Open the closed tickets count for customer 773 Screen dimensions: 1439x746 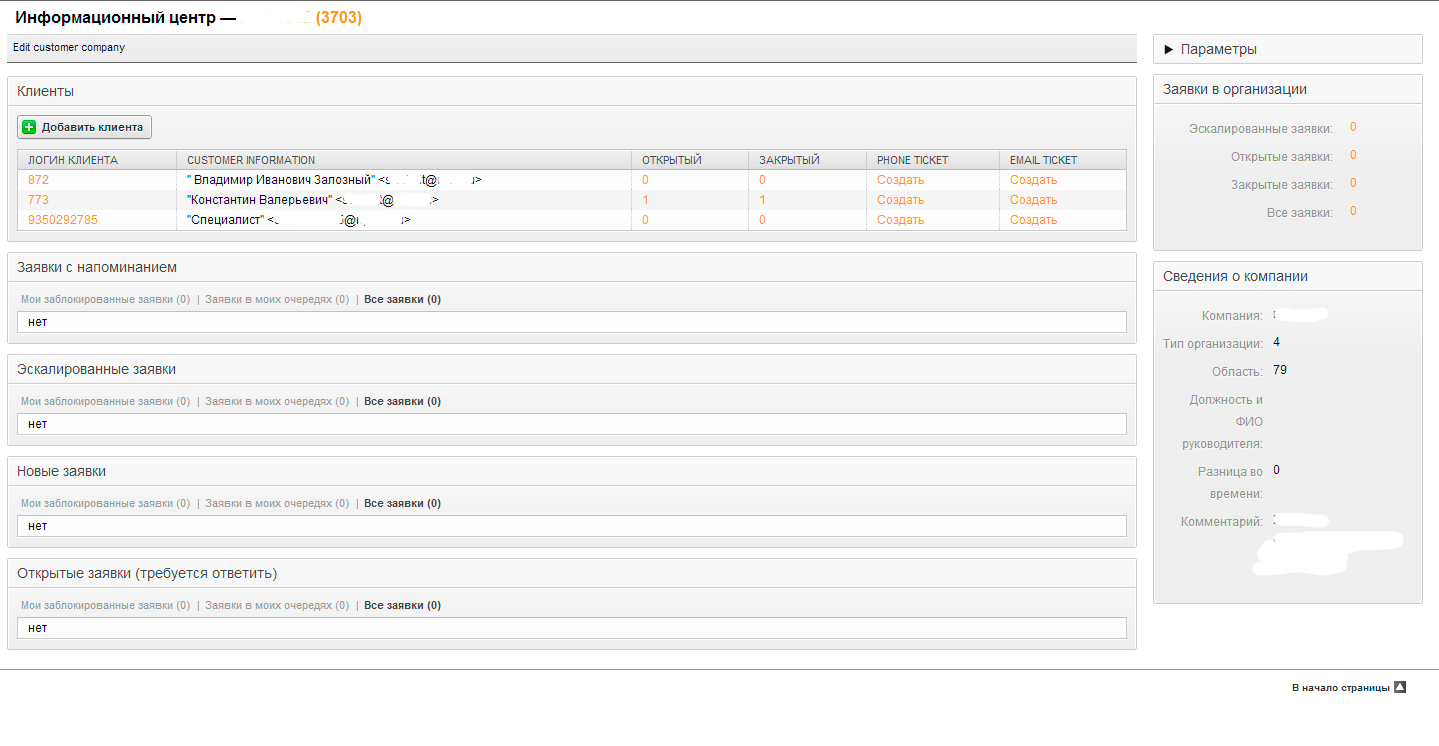(762, 200)
